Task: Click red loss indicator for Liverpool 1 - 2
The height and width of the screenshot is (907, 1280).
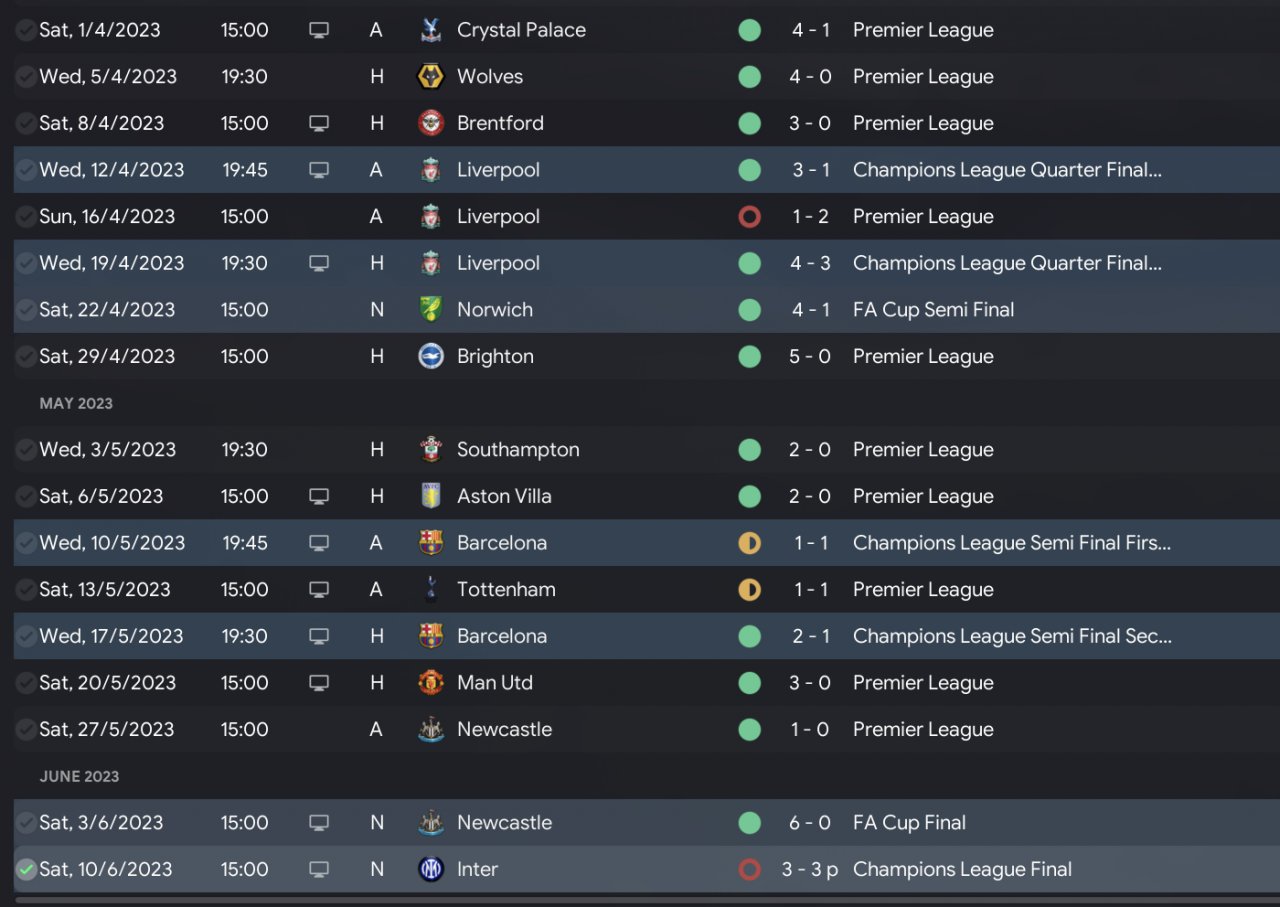Action: click(x=749, y=217)
